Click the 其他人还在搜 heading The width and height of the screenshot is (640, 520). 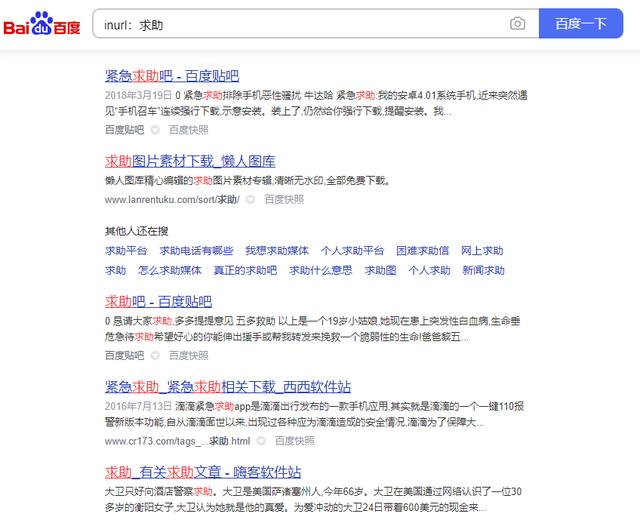pyautogui.click(x=137, y=231)
